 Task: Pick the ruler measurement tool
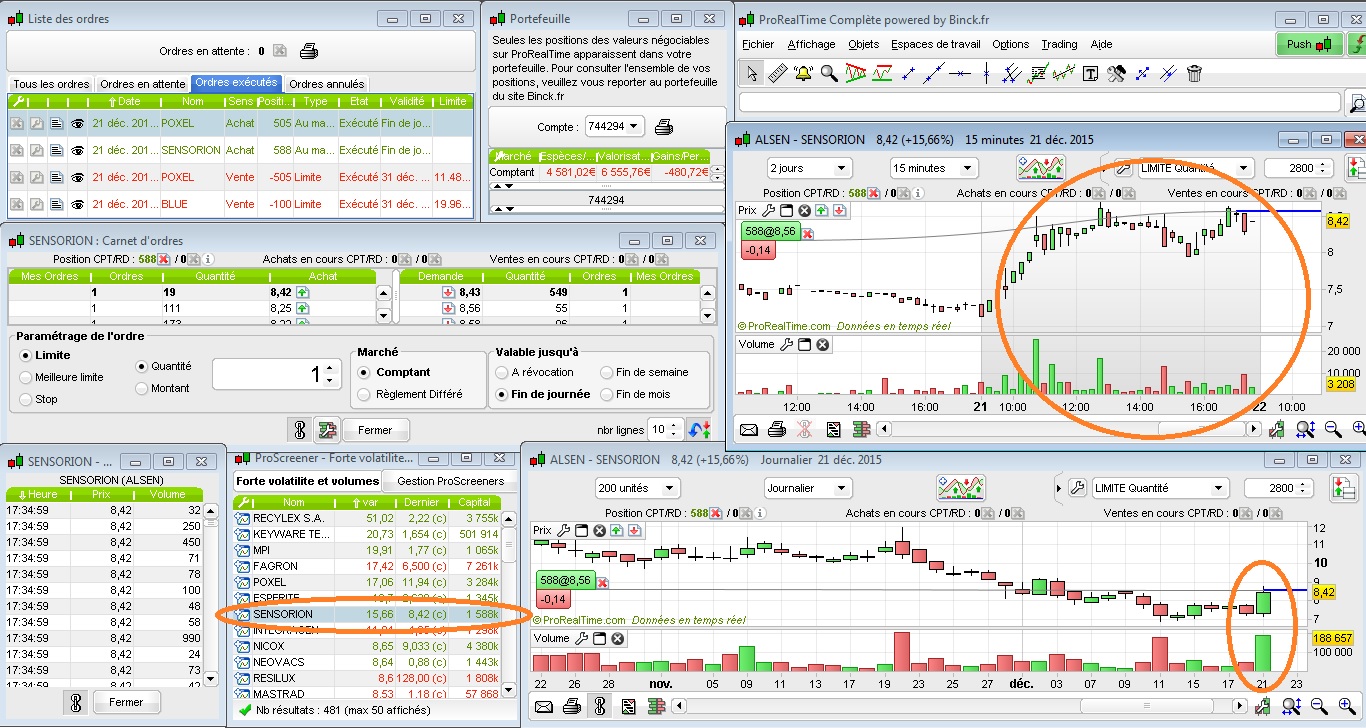[777, 73]
